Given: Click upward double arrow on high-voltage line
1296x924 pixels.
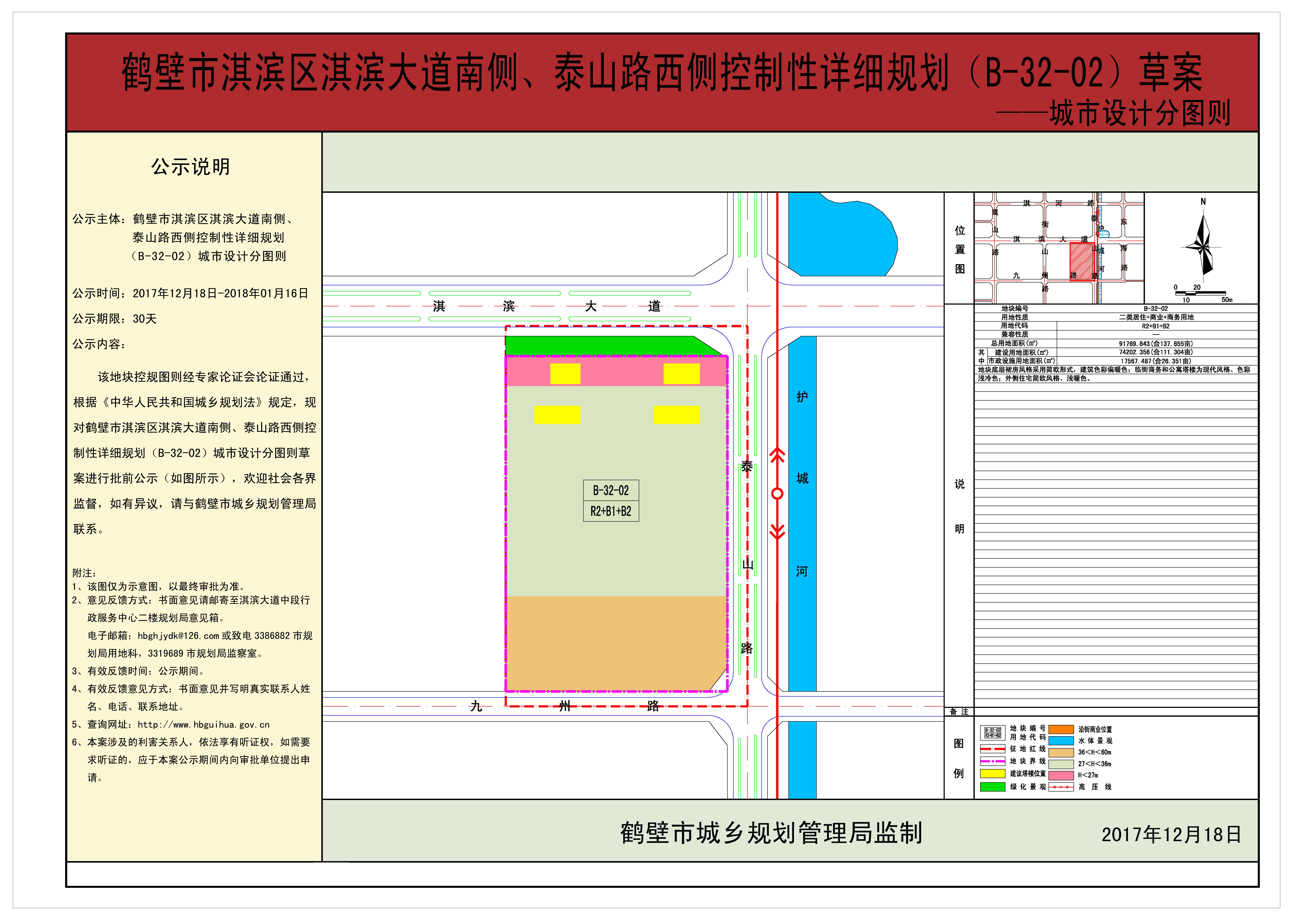Looking at the screenshot, I should [x=777, y=455].
